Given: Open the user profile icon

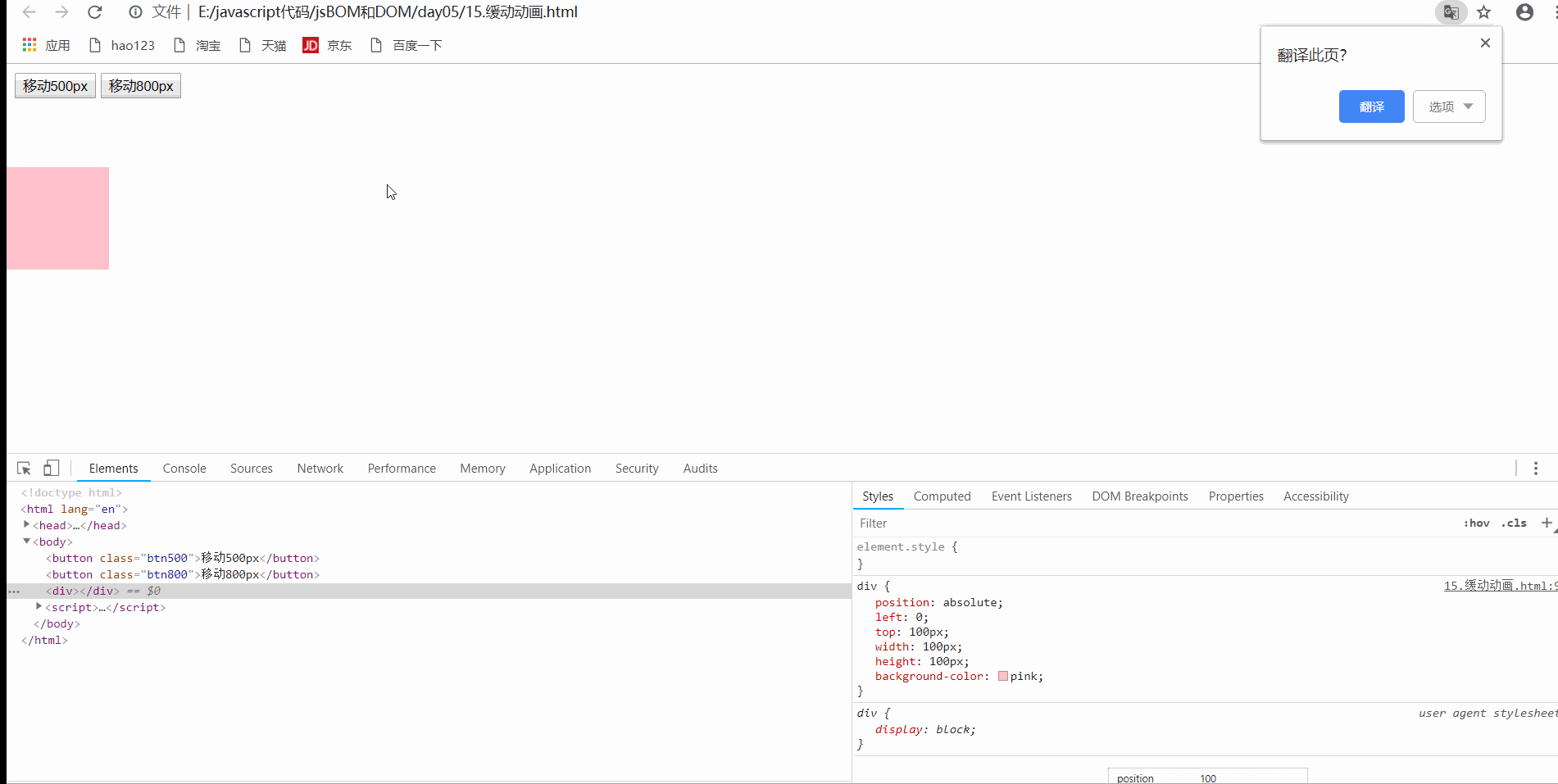Looking at the screenshot, I should [x=1524, y=12].
